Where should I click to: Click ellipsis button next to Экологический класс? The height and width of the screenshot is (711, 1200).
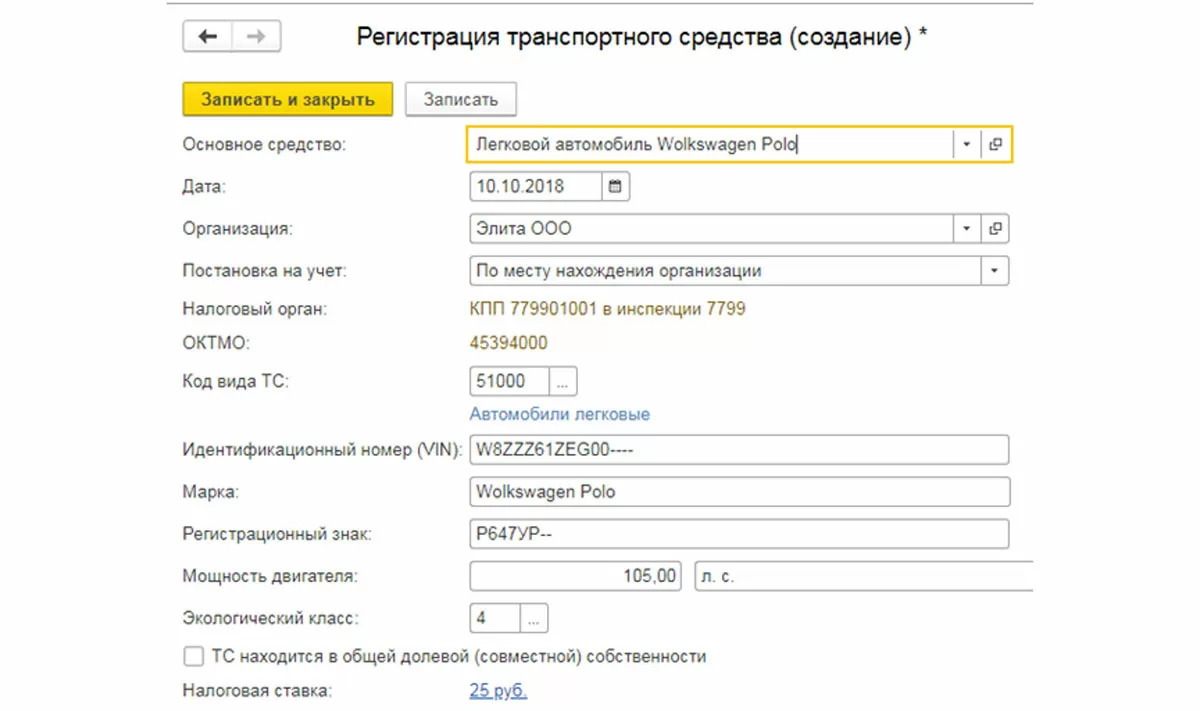click(x=534, y=618)
